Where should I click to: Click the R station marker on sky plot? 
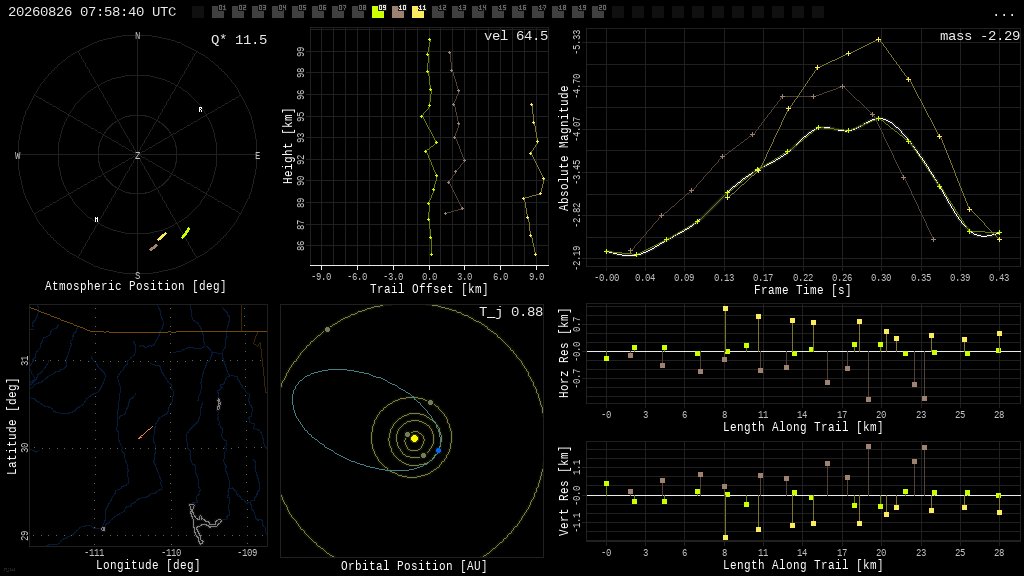point(200,110)
